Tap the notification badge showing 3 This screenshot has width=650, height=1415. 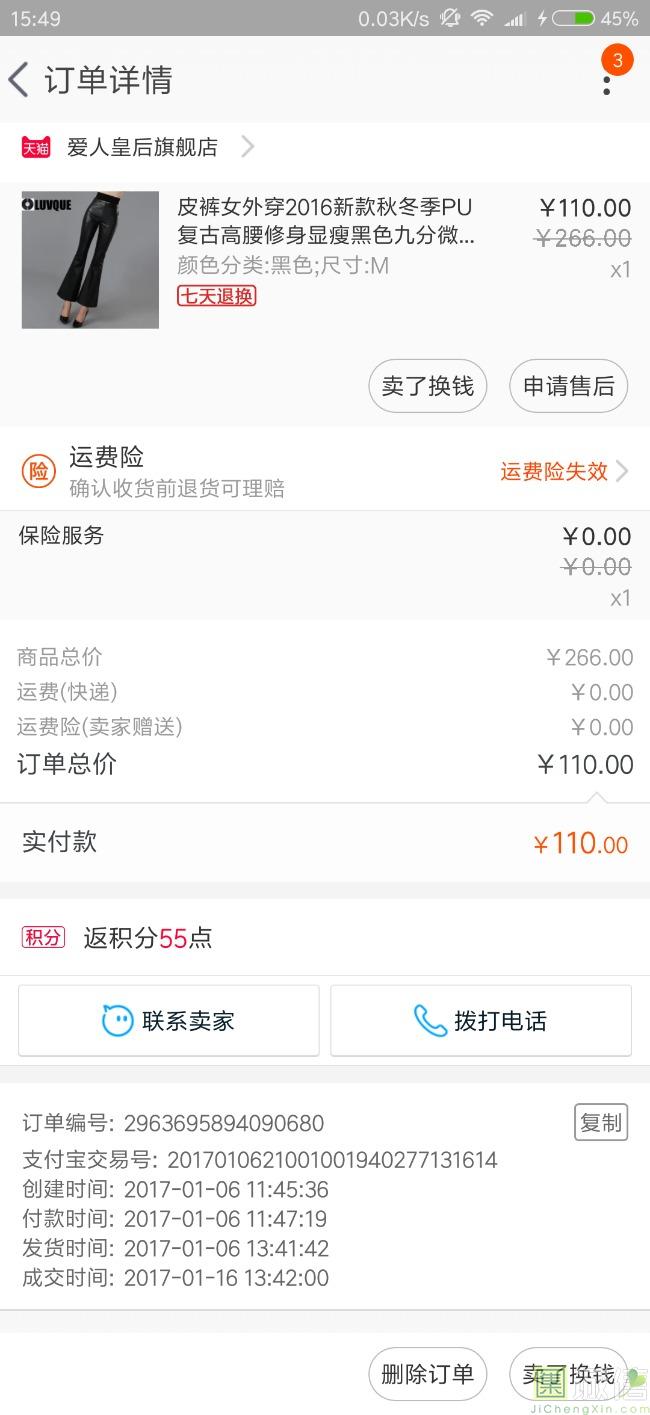617,60
